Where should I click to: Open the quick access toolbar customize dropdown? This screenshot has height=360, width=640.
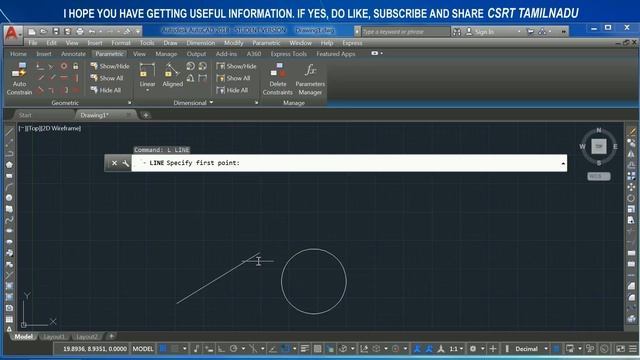(138, 31)
